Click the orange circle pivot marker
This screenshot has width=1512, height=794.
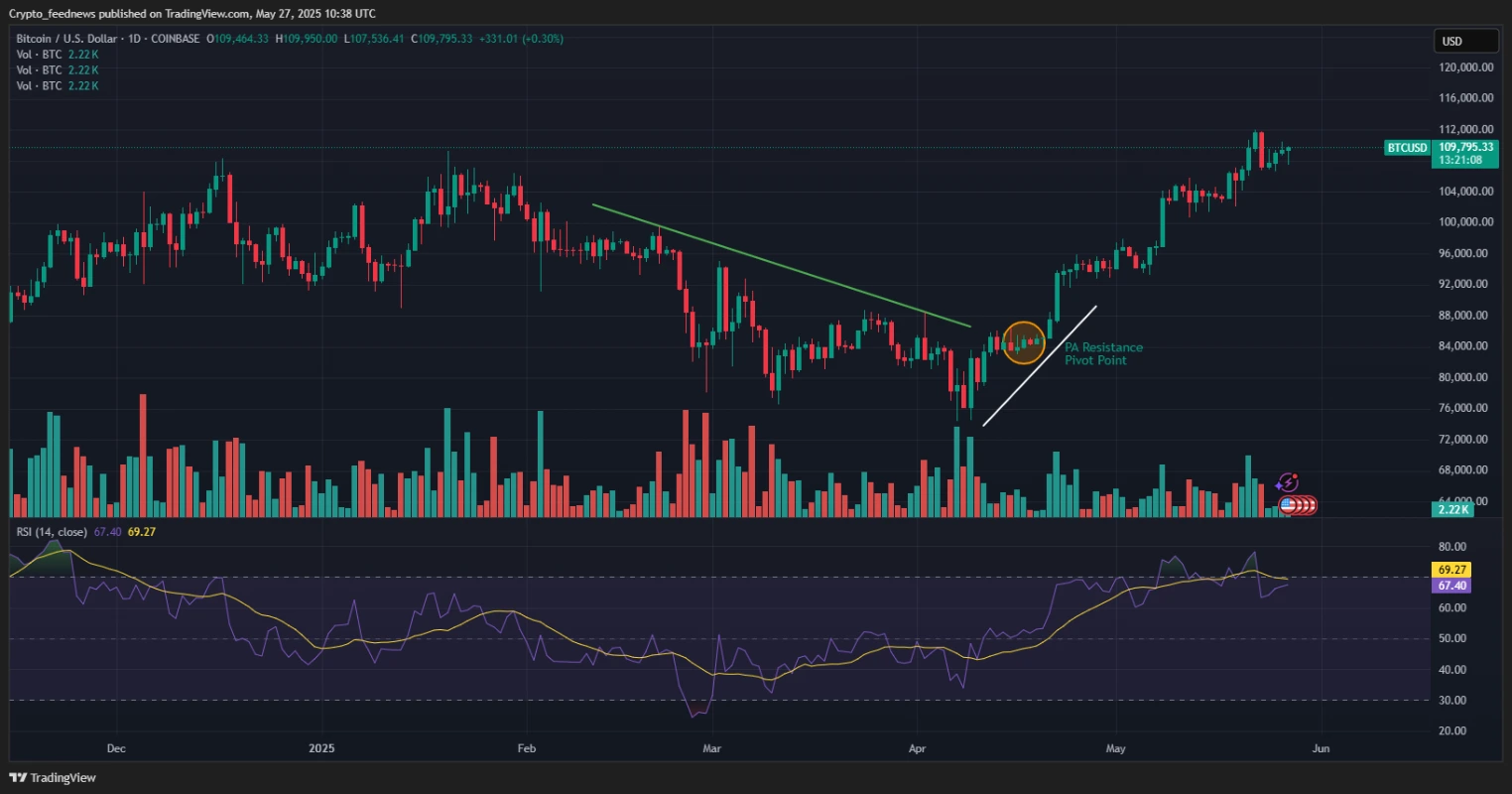pyautogui.click(x=1024, y=342)
